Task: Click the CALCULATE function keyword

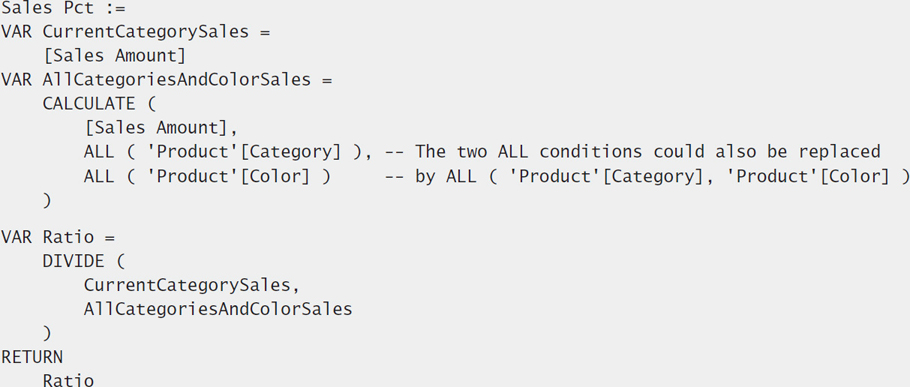Action: coord(89,104)
